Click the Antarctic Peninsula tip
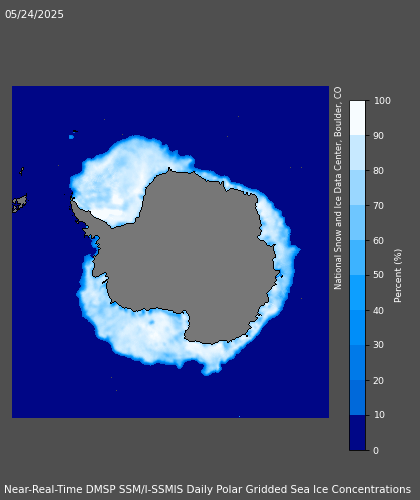The image size is (420, 500). [x=72, y=200]
